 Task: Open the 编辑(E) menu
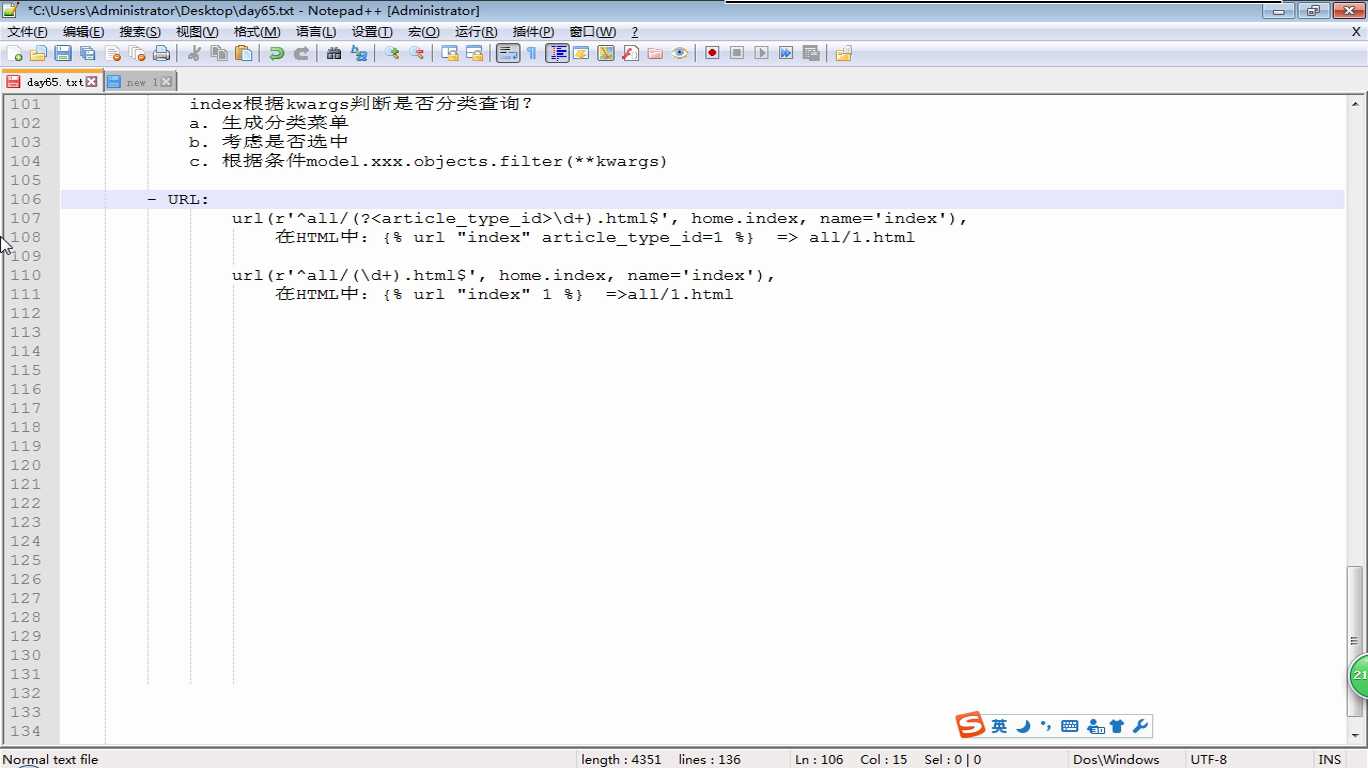click(x=83, y=32)
